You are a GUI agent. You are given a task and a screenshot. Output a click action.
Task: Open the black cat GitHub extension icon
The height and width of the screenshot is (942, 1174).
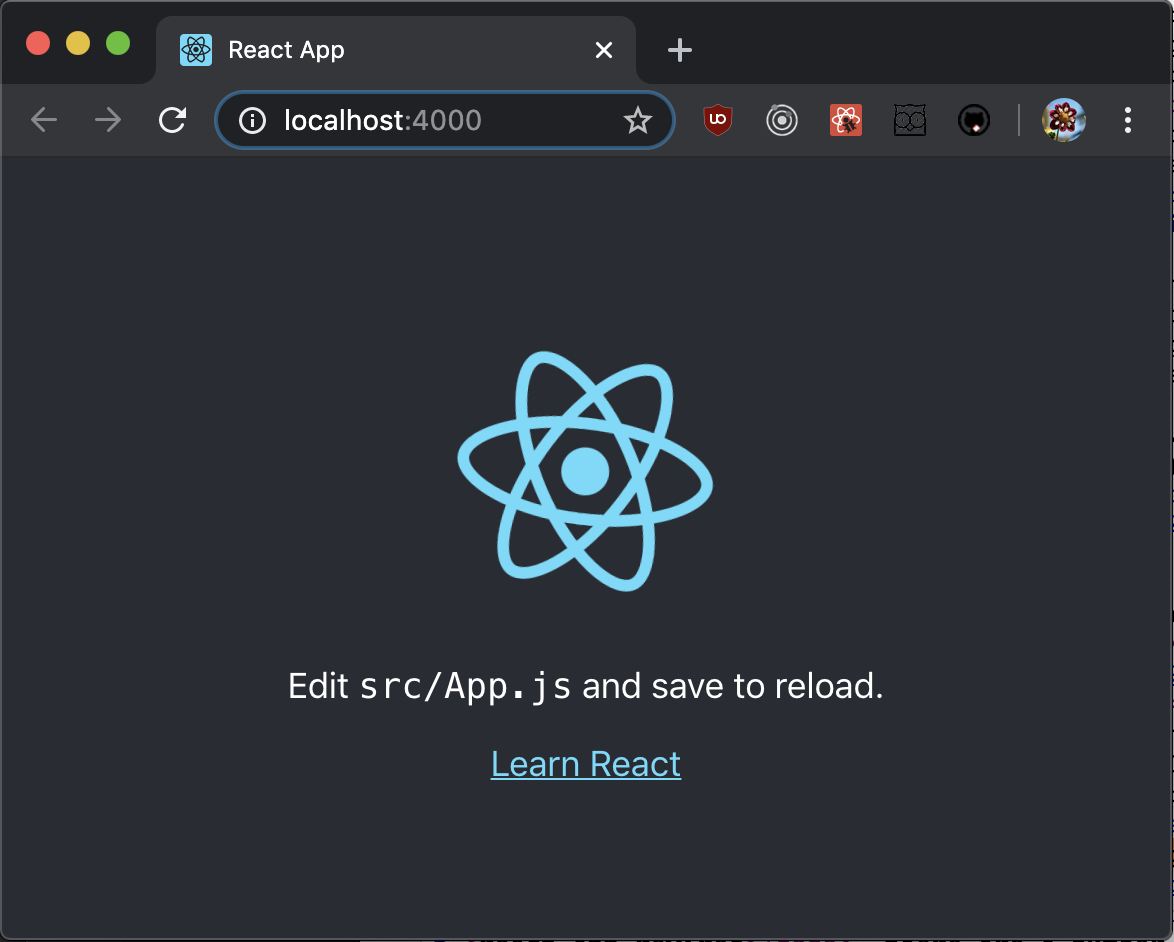point(974,120)
